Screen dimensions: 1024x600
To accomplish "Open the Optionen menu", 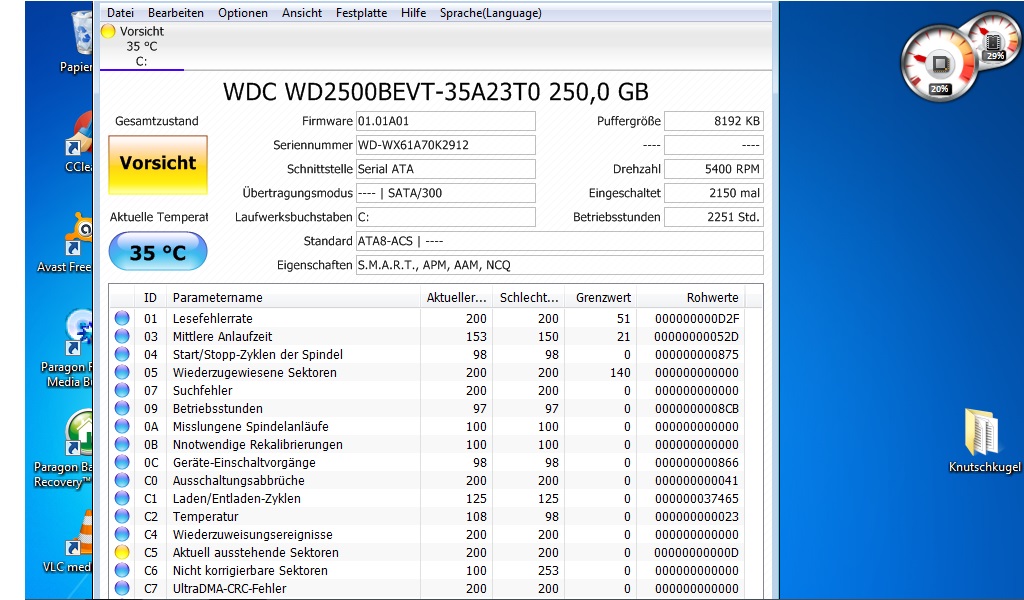I will click(x=243, y=12).
